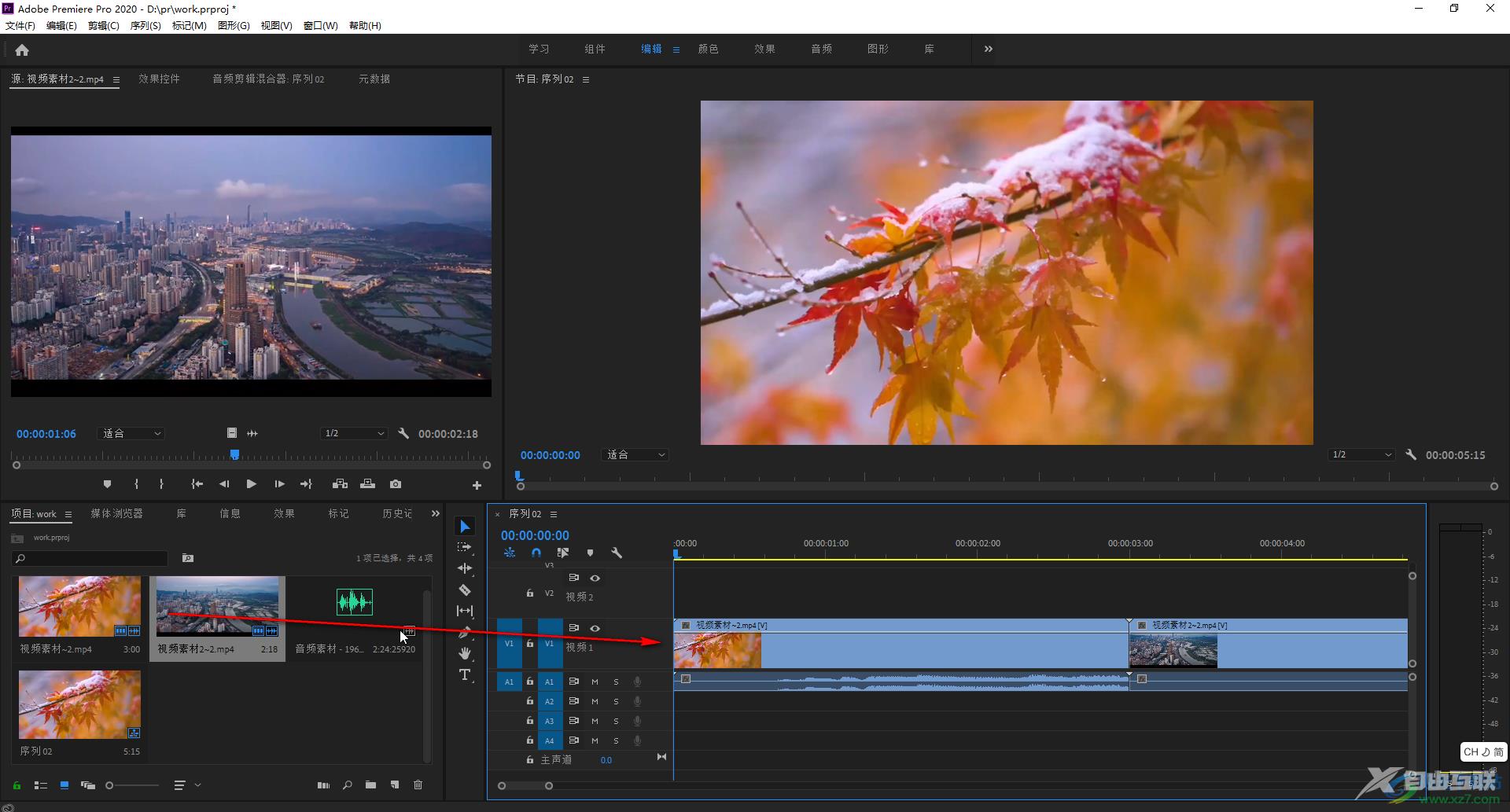Toggle lock on V1 track
Viewport: 1510px width, 812px height.
(530, 644)
